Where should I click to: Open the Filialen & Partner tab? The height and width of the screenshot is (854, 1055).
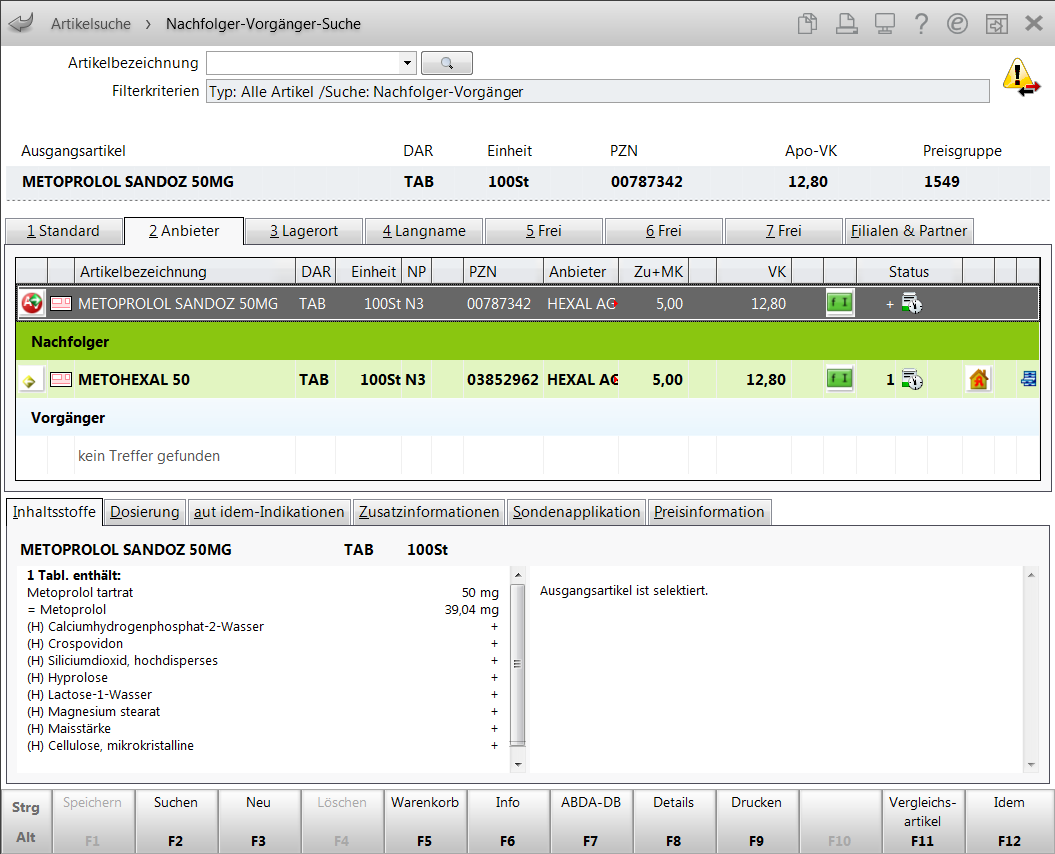(x=909, y=231)
